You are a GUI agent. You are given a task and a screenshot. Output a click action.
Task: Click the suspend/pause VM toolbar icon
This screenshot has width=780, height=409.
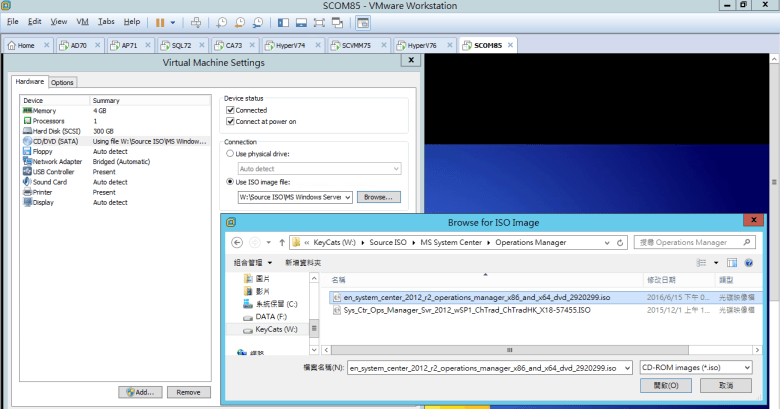point(161,21)
